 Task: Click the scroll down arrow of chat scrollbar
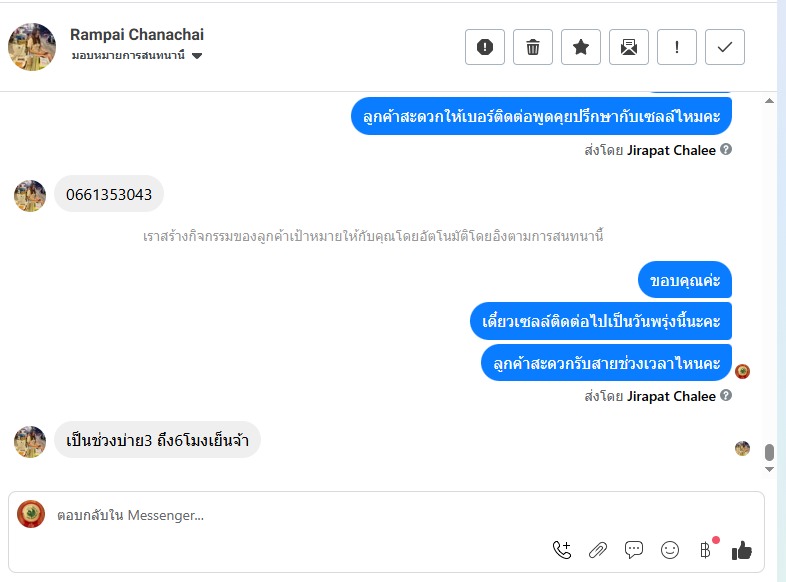[x=769, y=468]
